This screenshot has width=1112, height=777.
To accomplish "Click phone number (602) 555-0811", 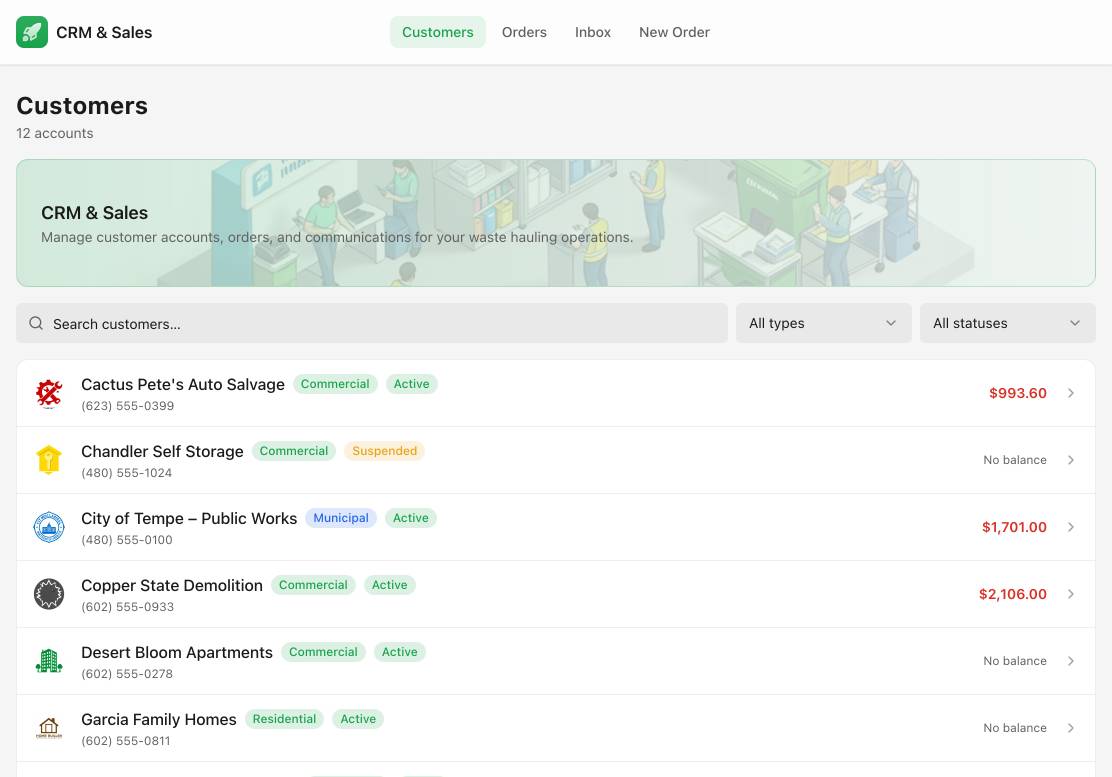I will 126,741.
